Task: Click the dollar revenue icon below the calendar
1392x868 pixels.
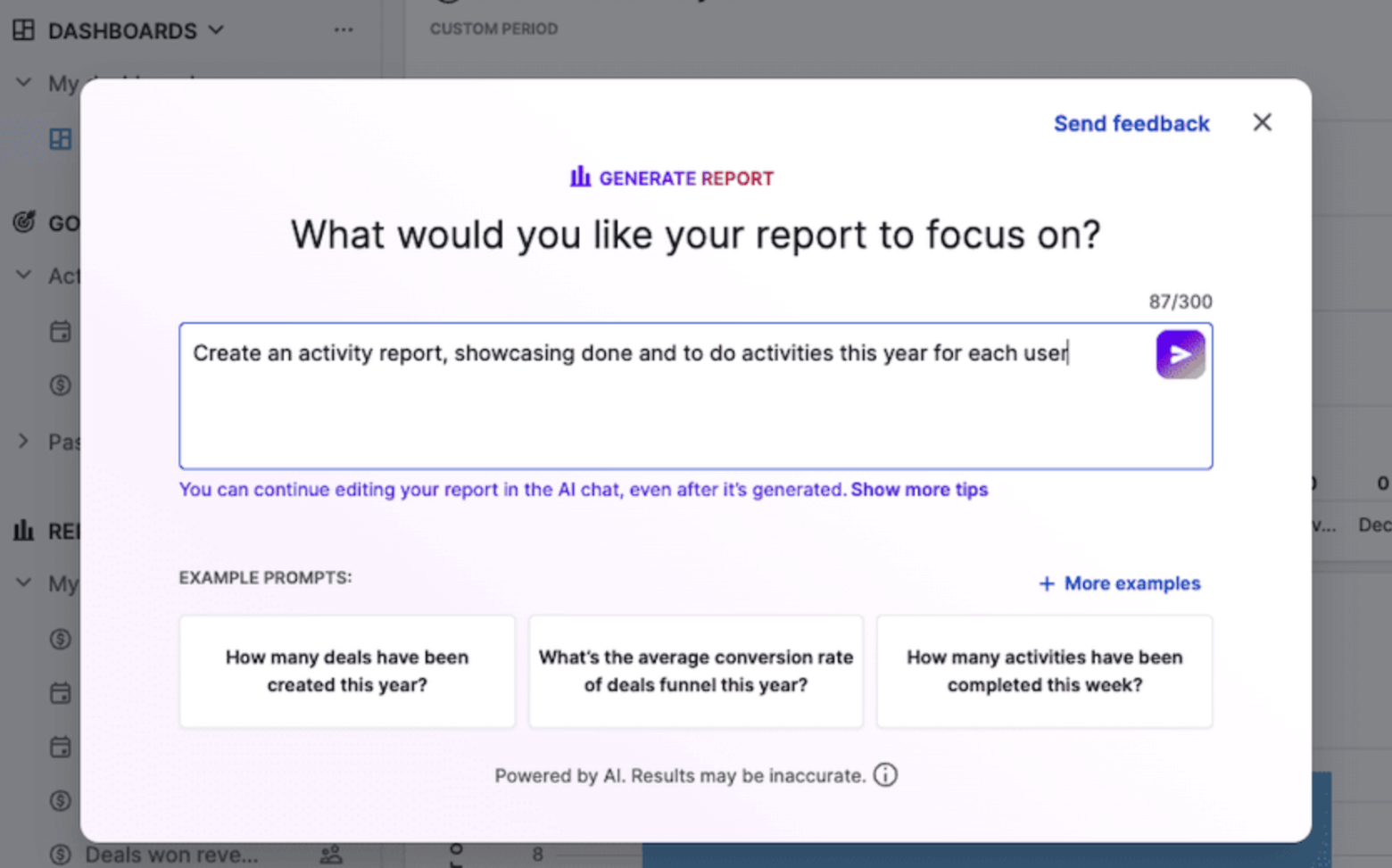Action: [60, 385]
